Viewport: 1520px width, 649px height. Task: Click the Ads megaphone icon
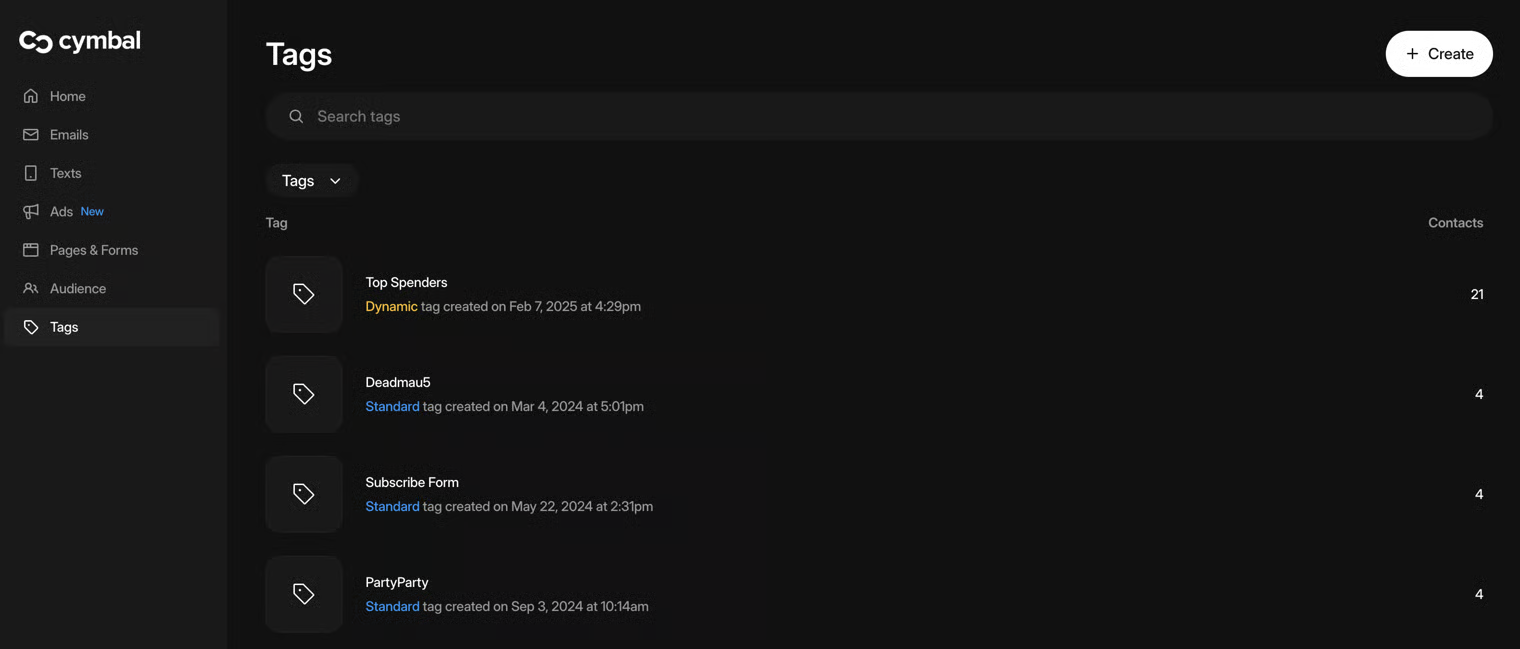point(31,212)
